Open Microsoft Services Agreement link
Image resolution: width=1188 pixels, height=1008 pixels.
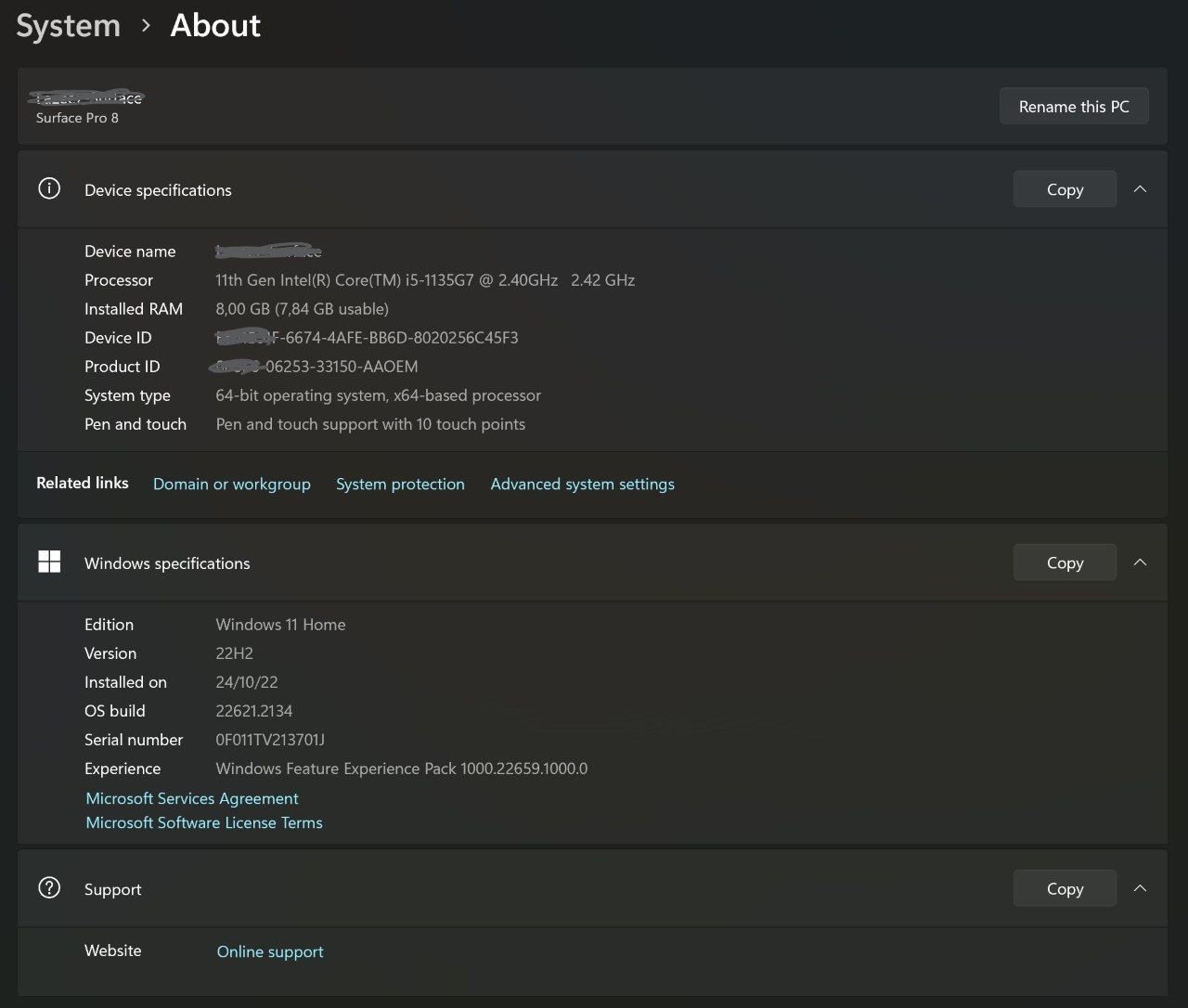pos(192,798)
